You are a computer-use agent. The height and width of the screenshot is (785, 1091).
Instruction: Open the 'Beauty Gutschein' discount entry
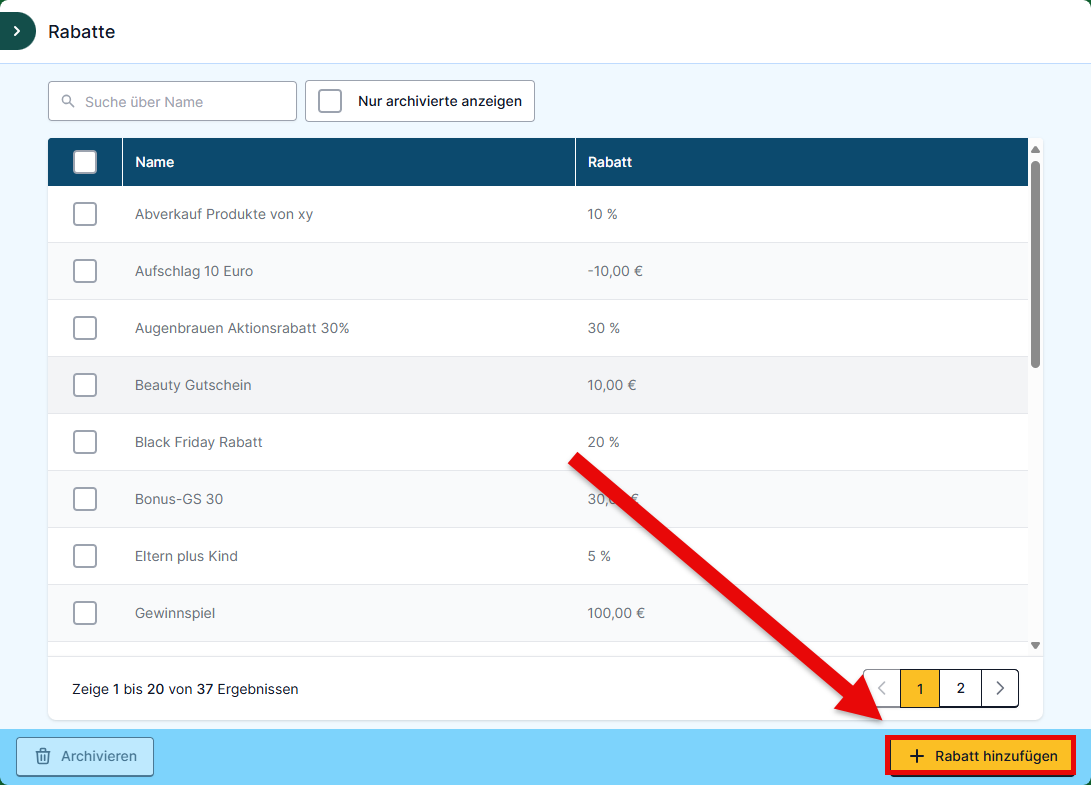(193, 385)
